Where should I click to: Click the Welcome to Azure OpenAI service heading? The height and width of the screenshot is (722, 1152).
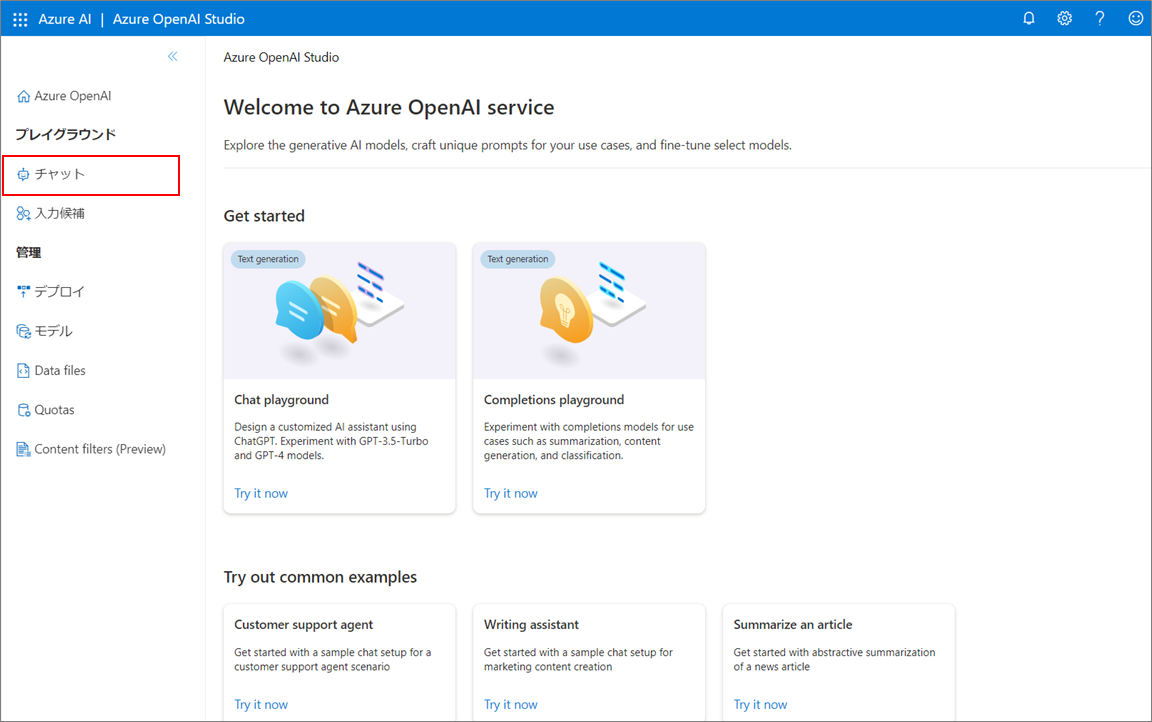389,107
